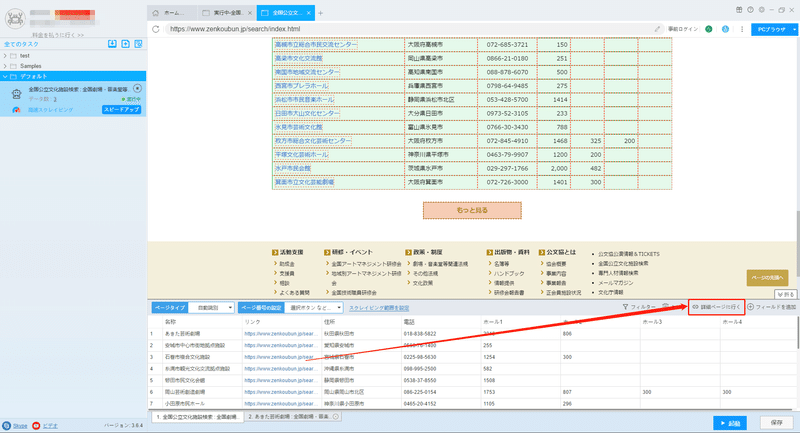Click the gift icon in the title bar

point(739,10)
